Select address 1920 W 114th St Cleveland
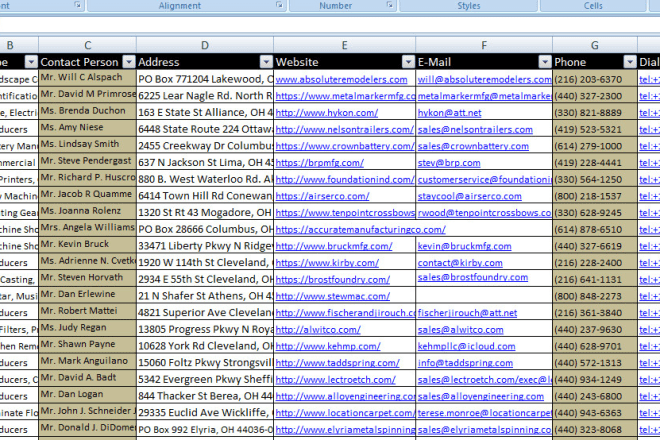This screenshot has width=660, height=440. pyautogui.click(x=205, y=262)
